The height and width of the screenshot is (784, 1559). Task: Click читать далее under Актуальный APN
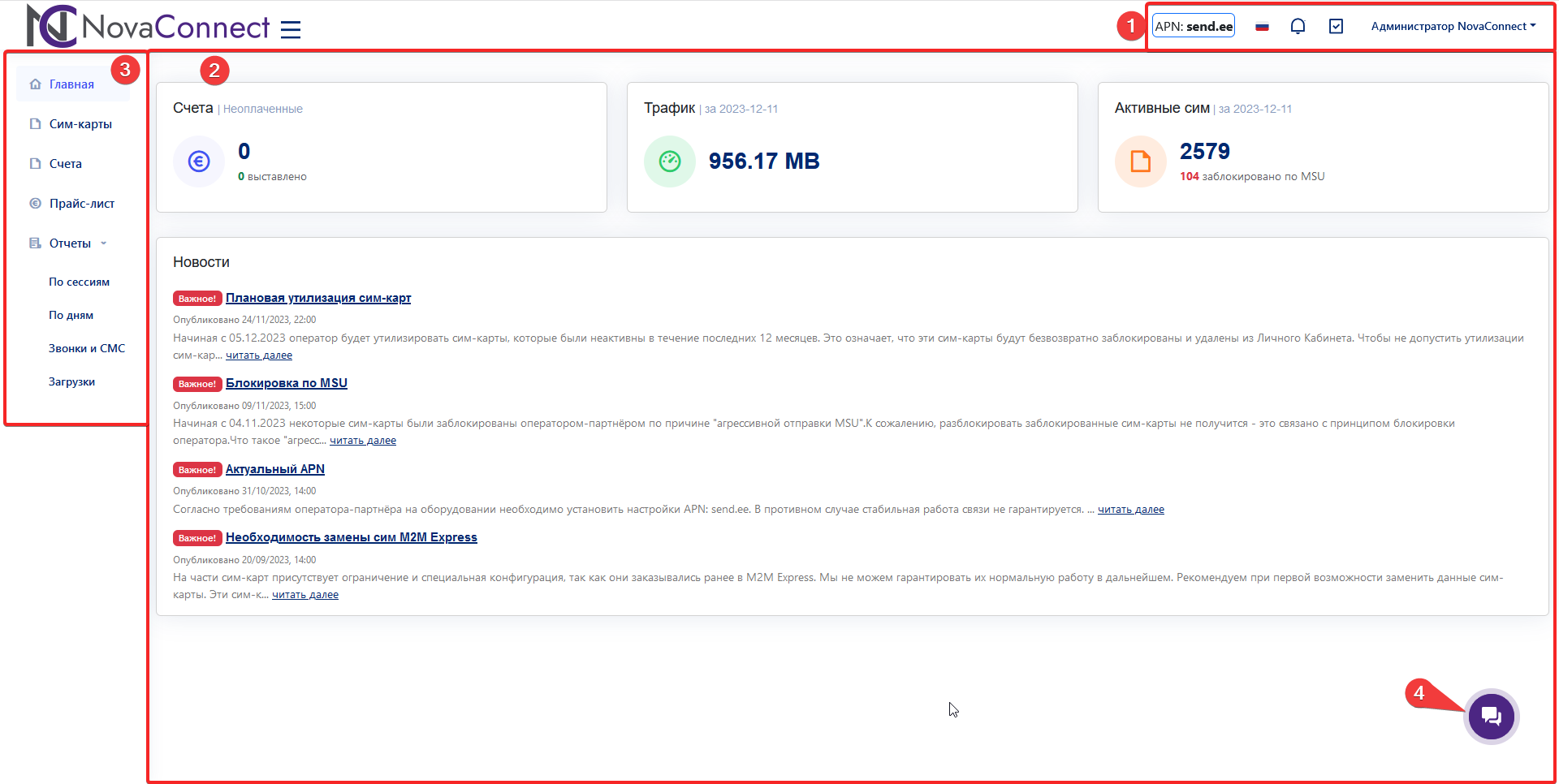pyautogui.click(x=1130, y=510)
